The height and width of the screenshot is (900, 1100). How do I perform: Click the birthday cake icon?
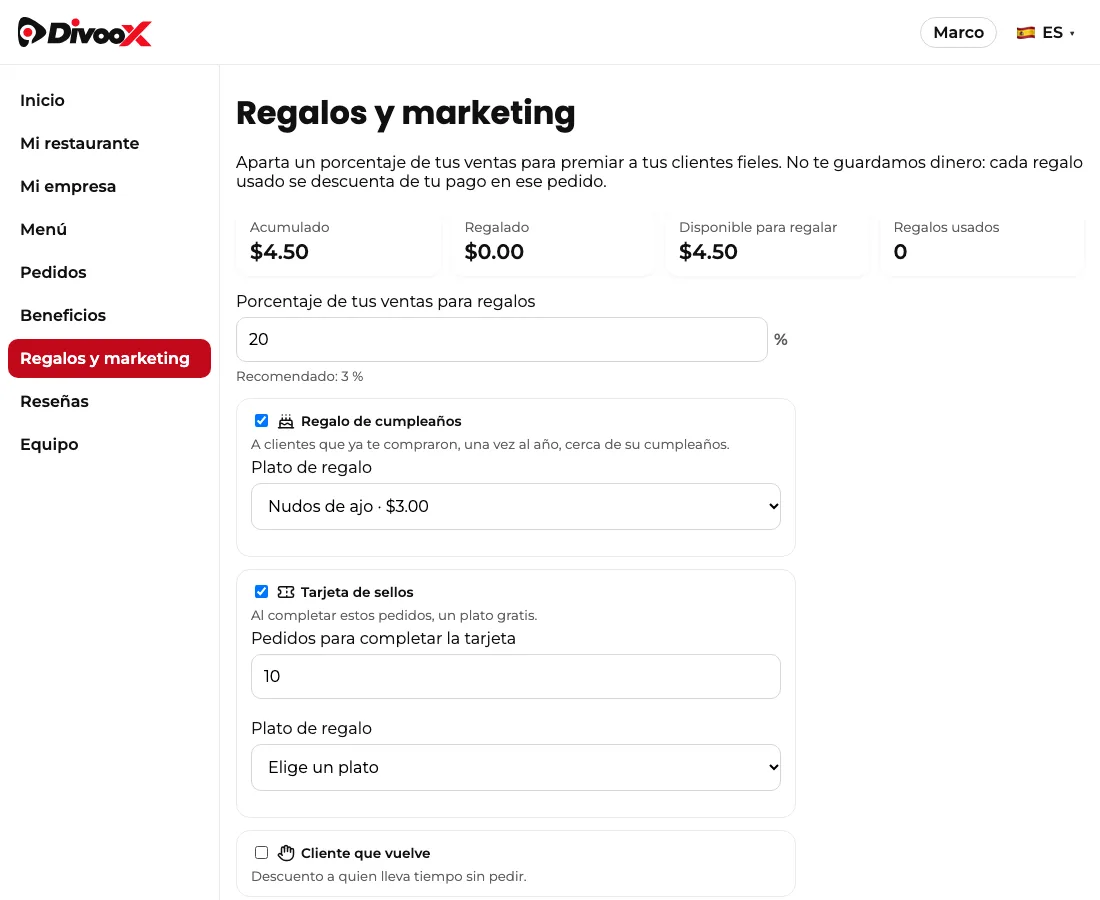286,421
